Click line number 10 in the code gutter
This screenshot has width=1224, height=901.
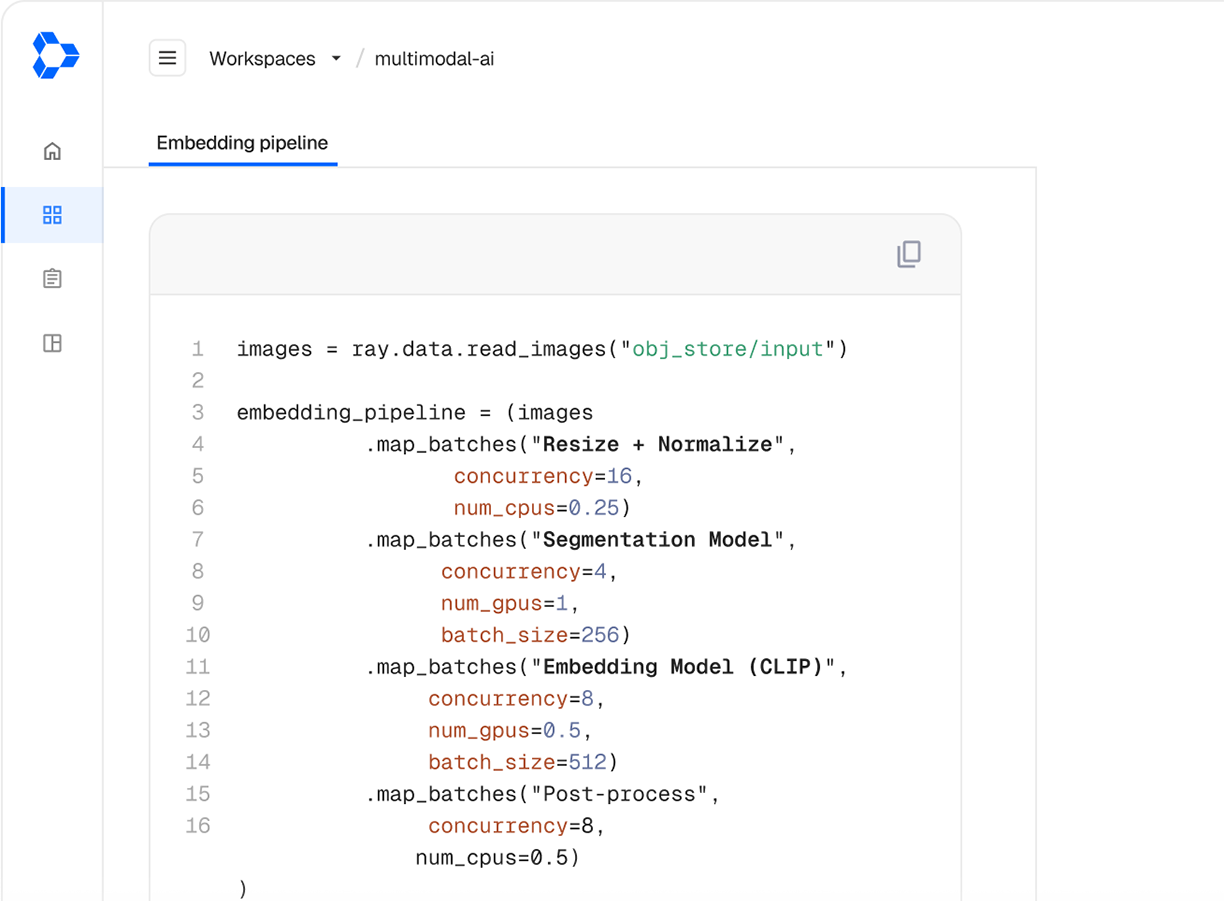point(197,634)
